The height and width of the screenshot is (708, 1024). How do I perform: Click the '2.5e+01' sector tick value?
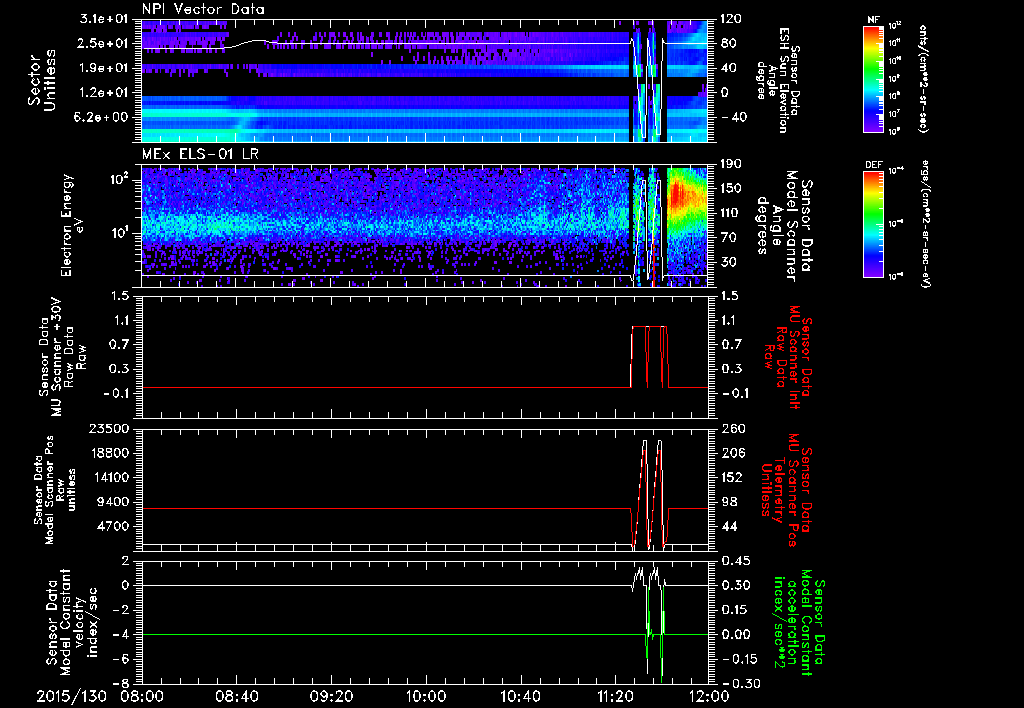coord(101,43)
